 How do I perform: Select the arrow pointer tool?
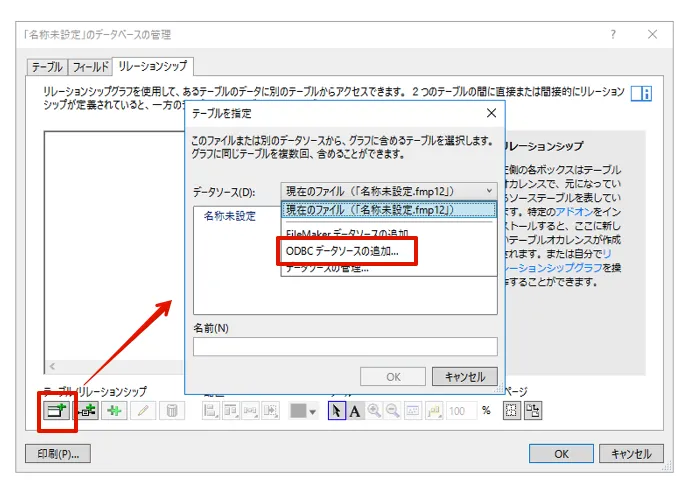click(337, 411)
